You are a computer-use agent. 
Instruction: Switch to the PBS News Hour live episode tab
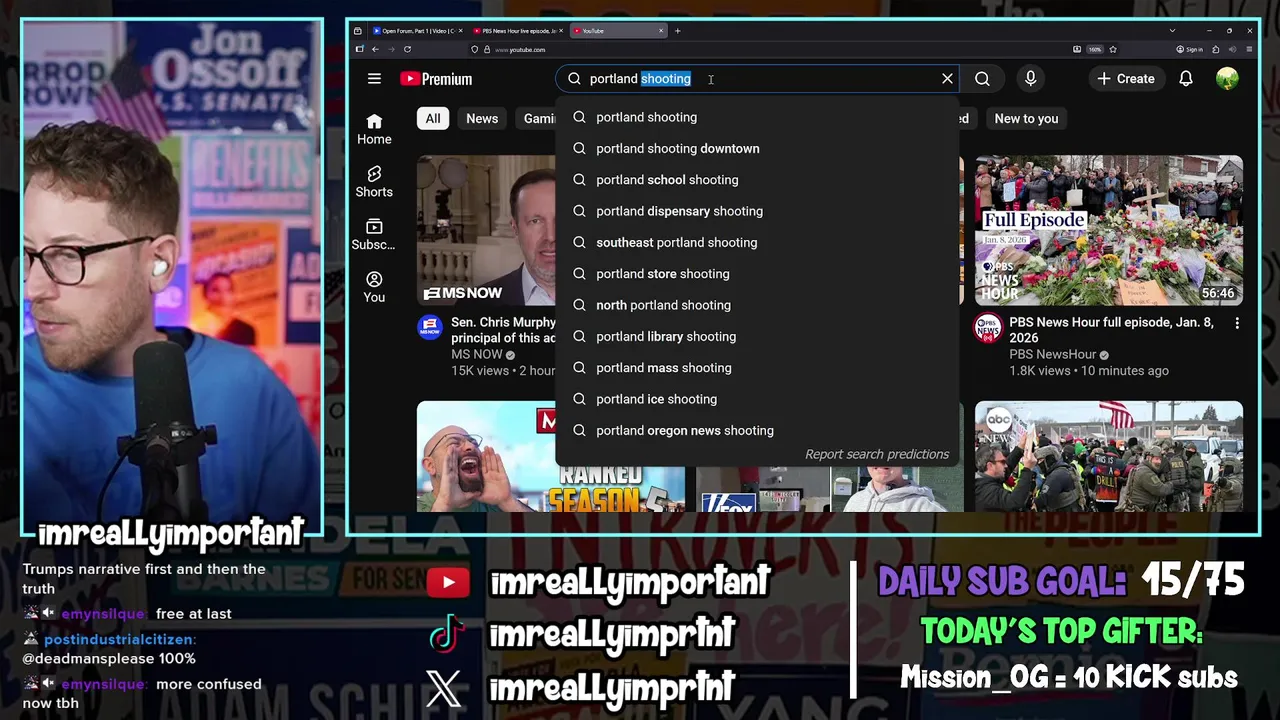[x=517, y=31]
